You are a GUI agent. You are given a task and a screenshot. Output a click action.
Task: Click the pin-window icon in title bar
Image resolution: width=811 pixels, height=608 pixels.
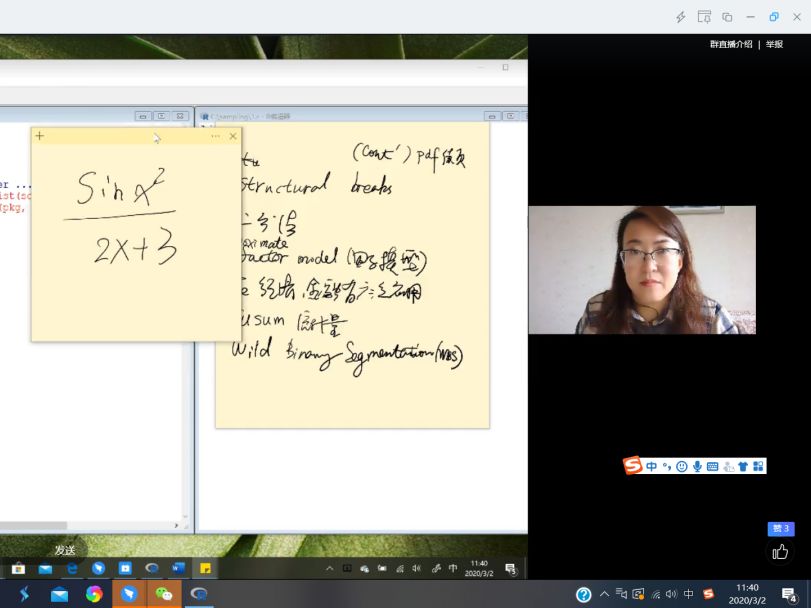pos(704,17)
